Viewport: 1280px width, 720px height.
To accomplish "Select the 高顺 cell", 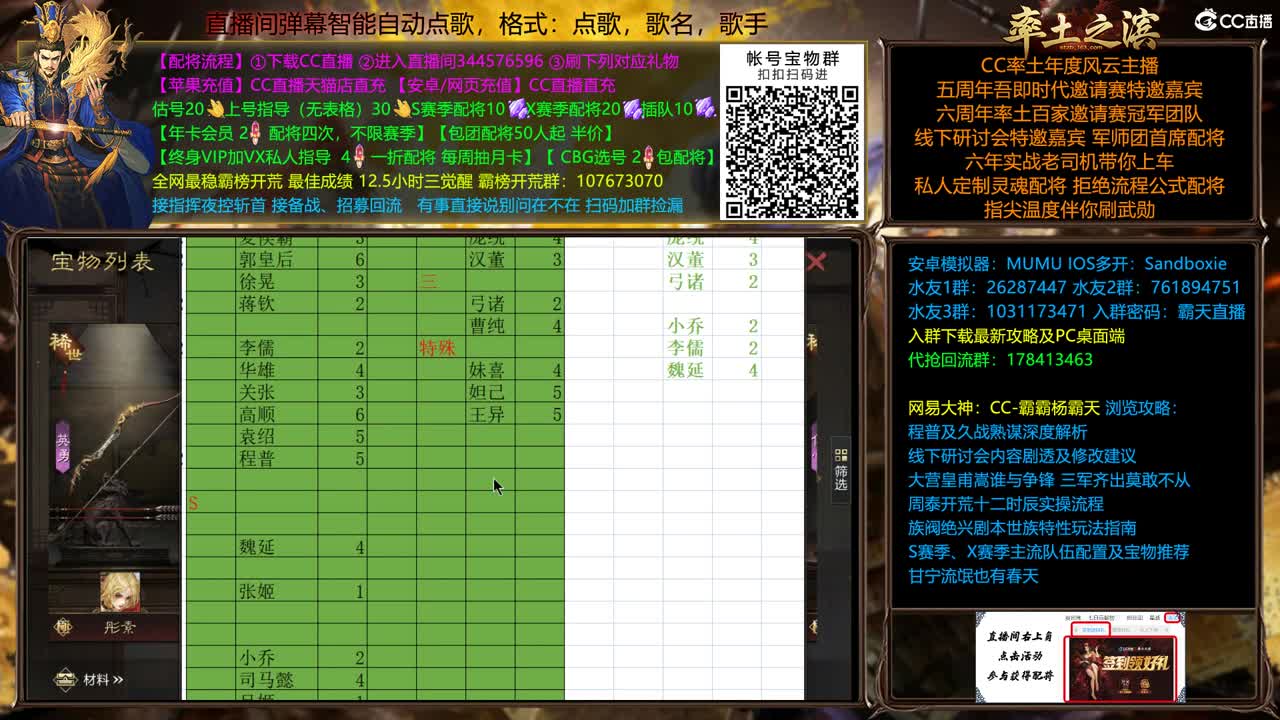I will click(276, 414).
